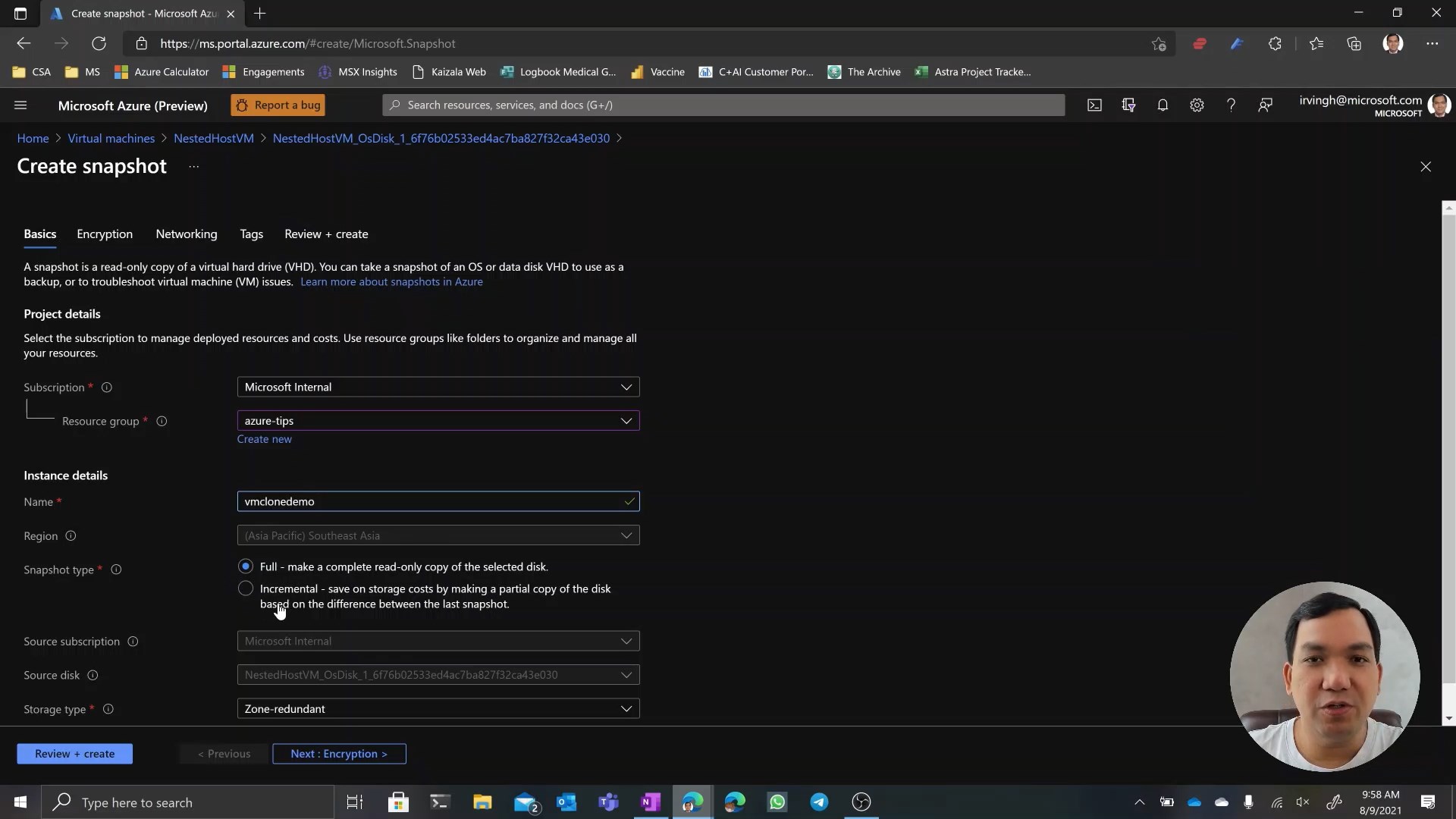
Task: Click the info icon beside Resource group
Action: (x=162, y=421)
